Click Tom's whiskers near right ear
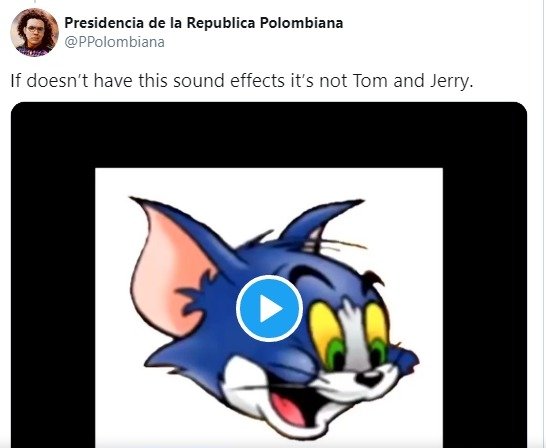 (x=343, y=245)
